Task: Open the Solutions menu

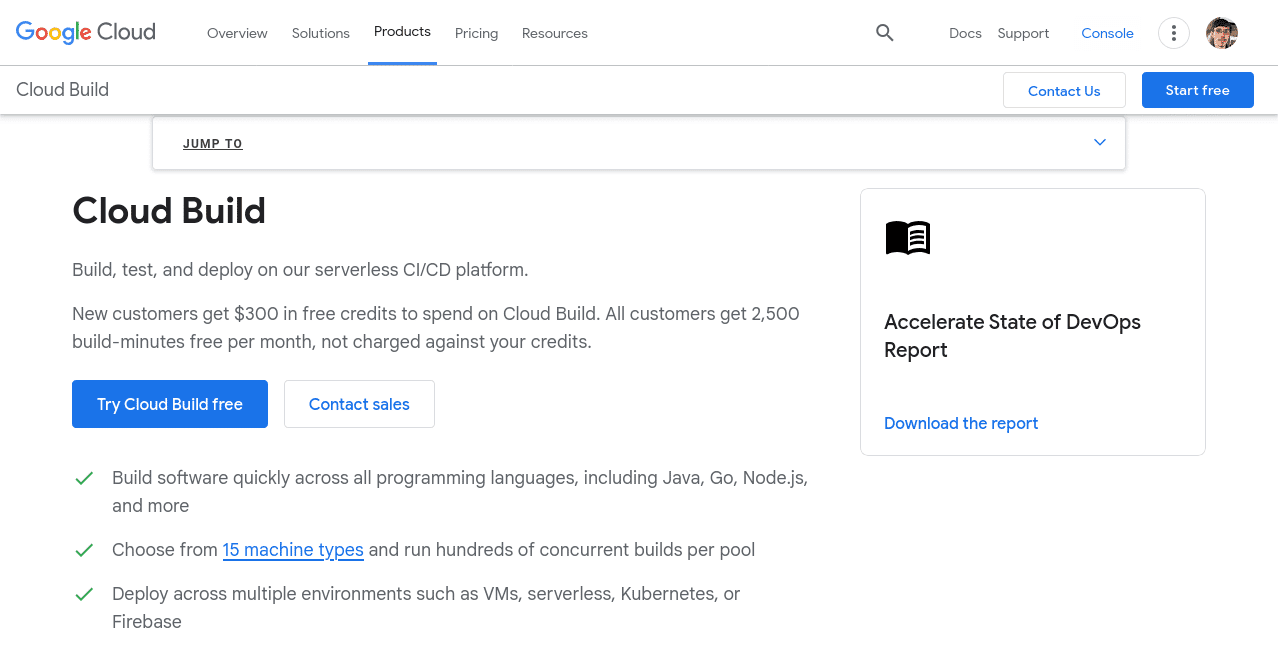Action: click(321, 33)
